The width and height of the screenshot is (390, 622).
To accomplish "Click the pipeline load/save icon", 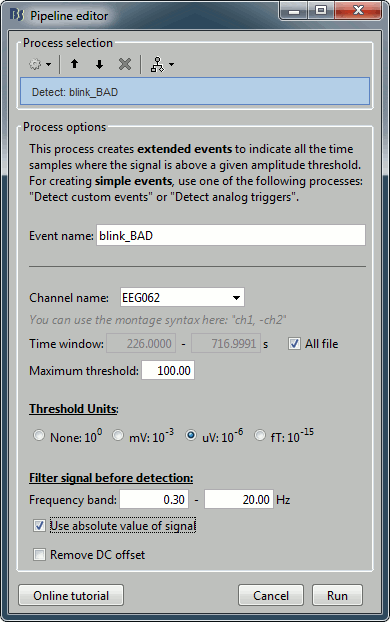I will click(x=158, y=64).
